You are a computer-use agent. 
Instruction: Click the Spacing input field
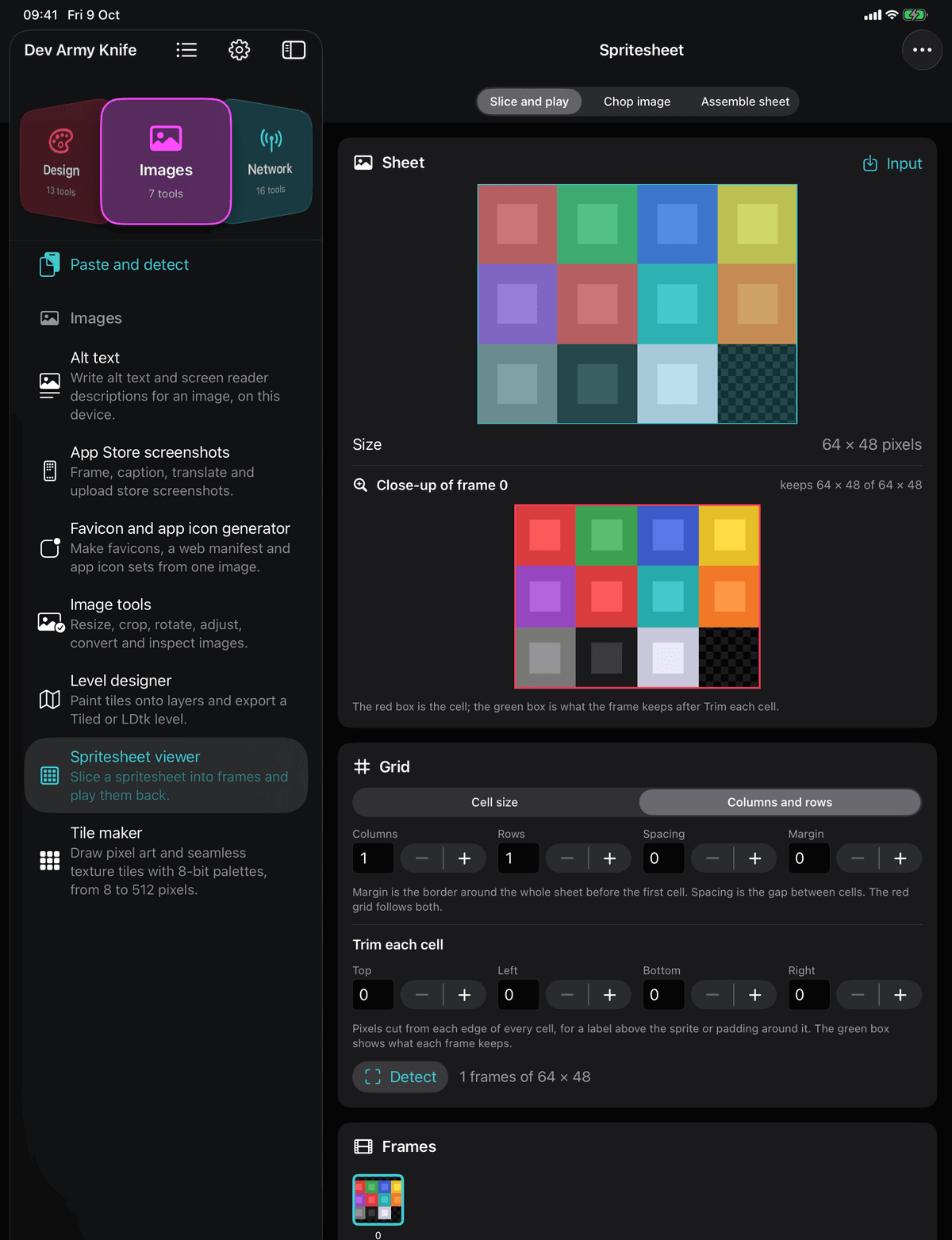pyautogui.click(x=663, y=858)
